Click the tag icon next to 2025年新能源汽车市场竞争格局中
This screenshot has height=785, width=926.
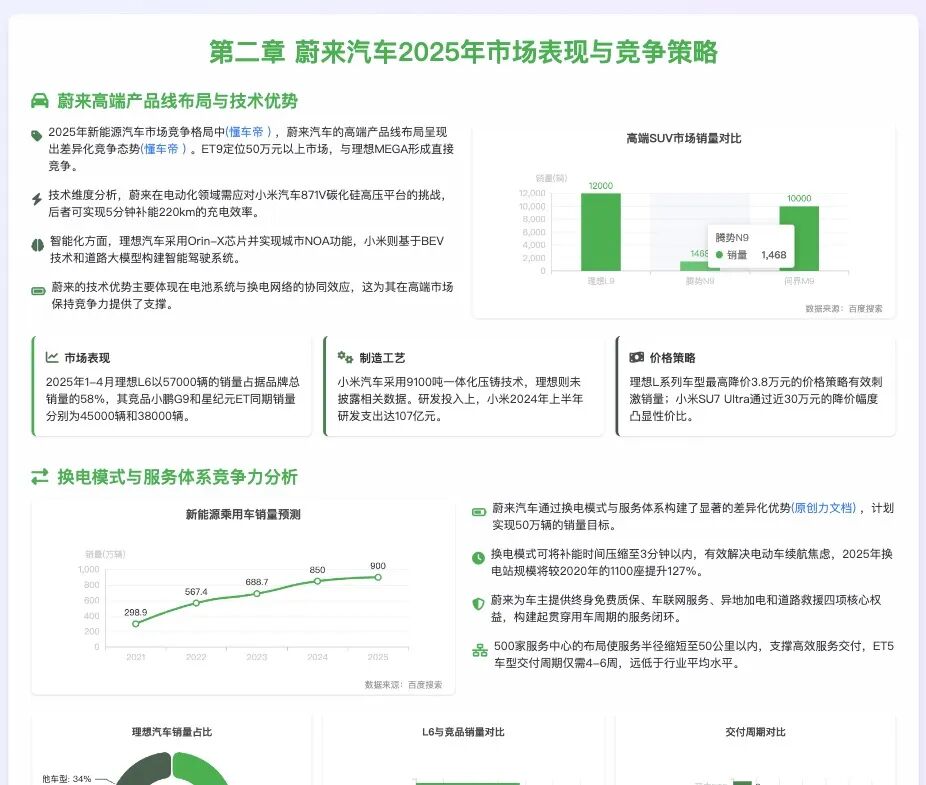point(37,136)
